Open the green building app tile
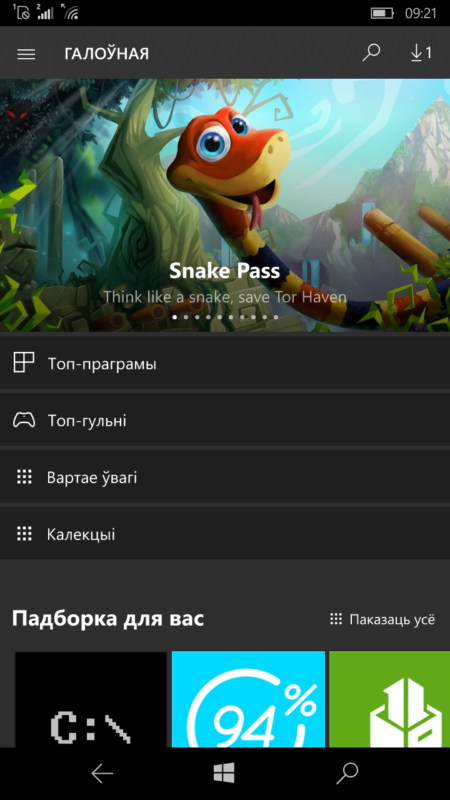The height and width of the screenshot is (800, 450). 390,699
